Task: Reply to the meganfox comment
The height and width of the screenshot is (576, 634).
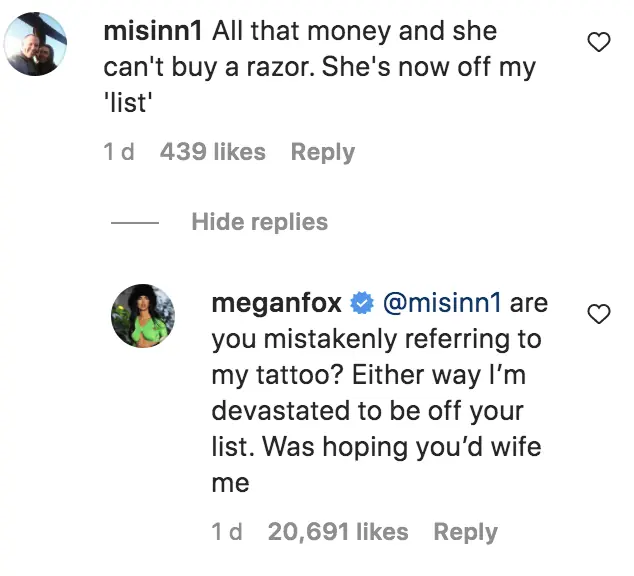Action: click(464, 532)
